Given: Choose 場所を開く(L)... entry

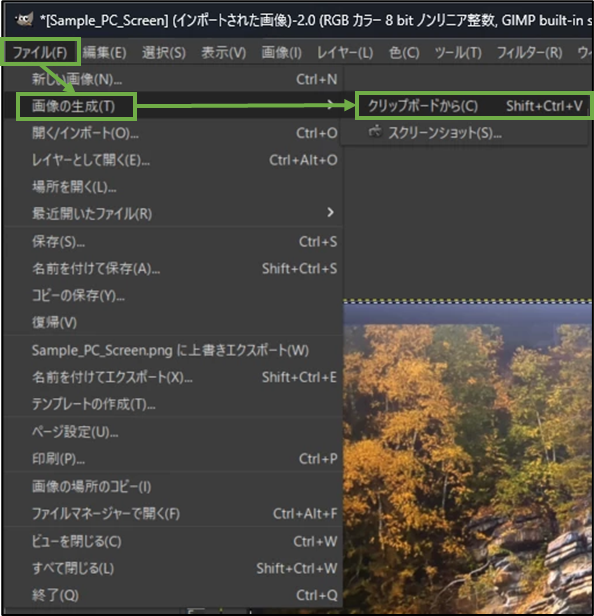Looking at the screenshot, I should point(173,187).
